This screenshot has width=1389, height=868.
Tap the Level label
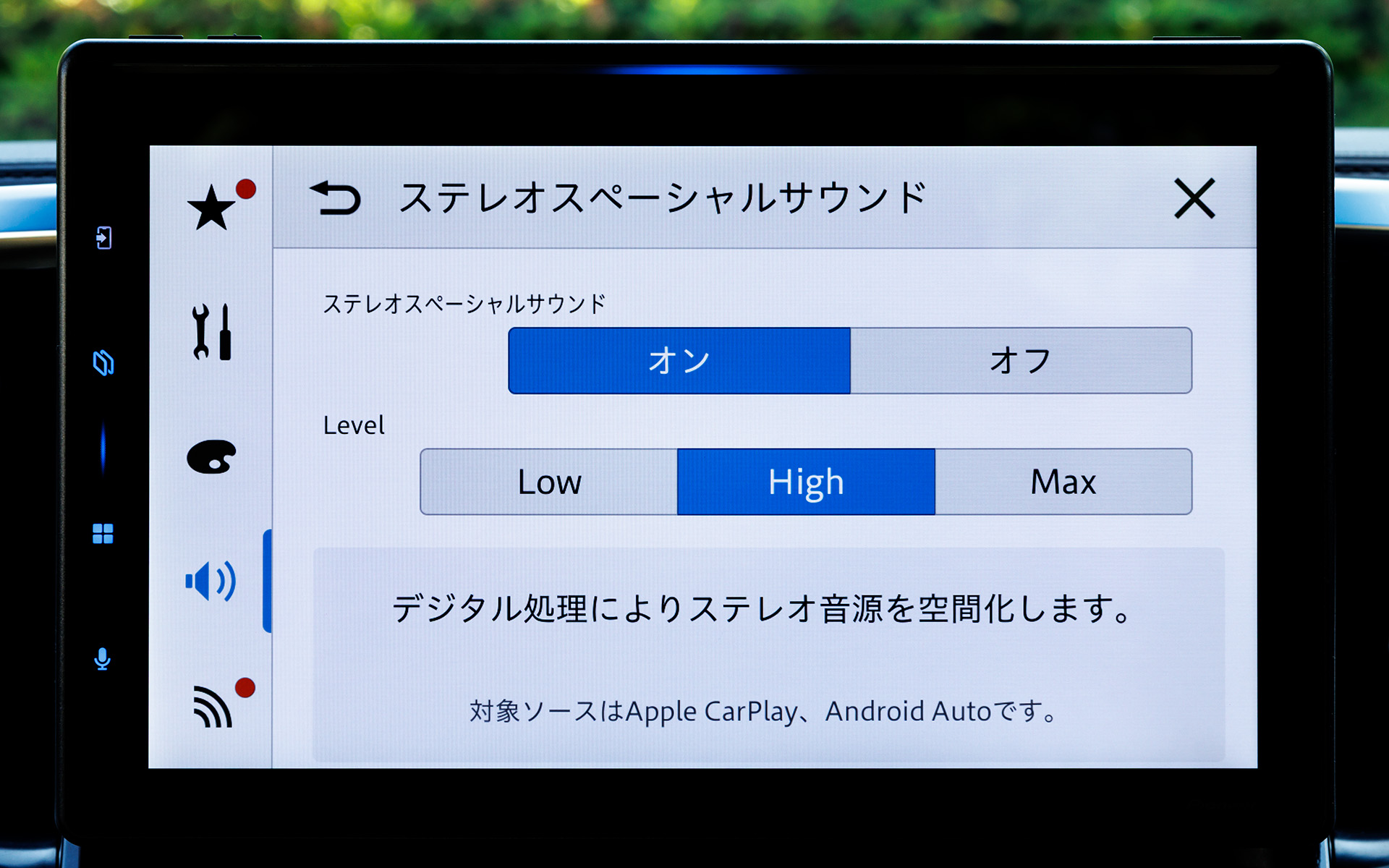click(354, 425)
